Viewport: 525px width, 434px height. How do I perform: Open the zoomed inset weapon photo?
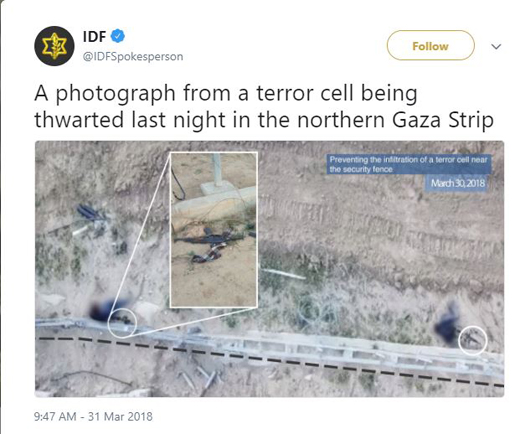click(x=214, y=230)
